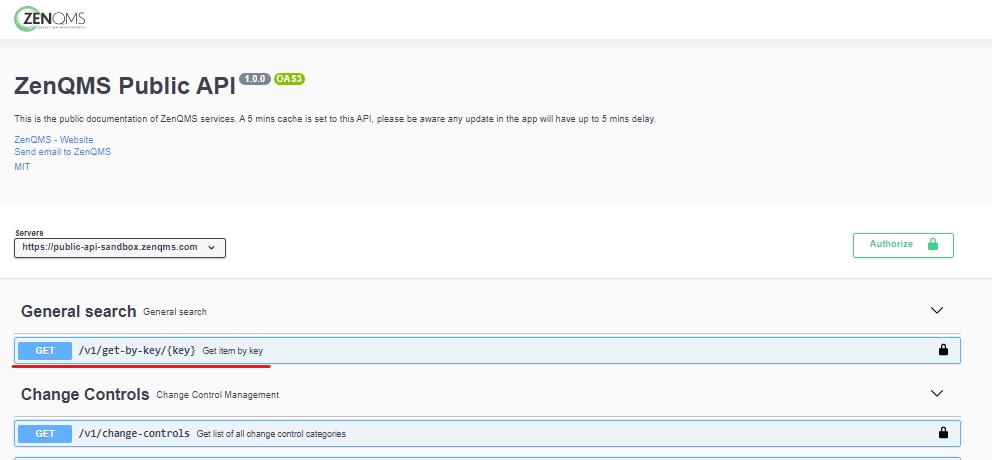Click Send email to ZenQMS link
Screen dimensions: 992x460
(63, 152)
